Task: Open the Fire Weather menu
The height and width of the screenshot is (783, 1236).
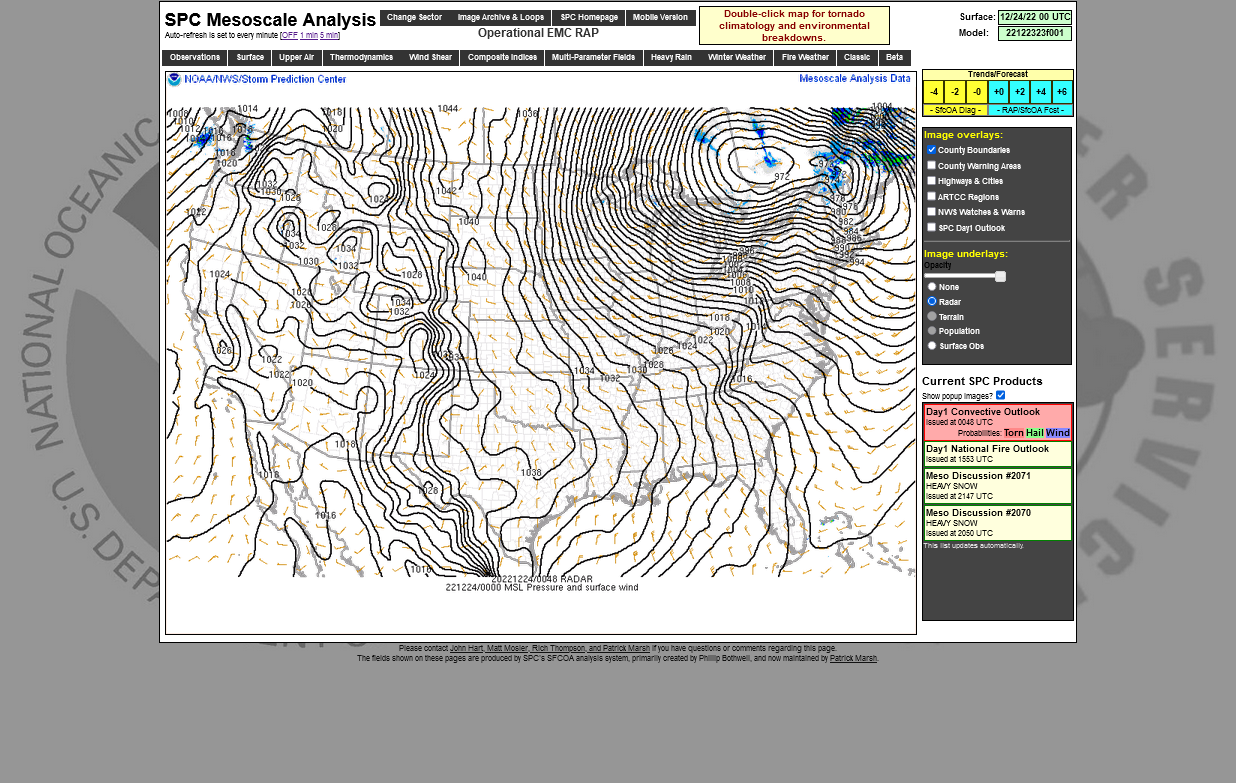Action: [x=805, y=58]
